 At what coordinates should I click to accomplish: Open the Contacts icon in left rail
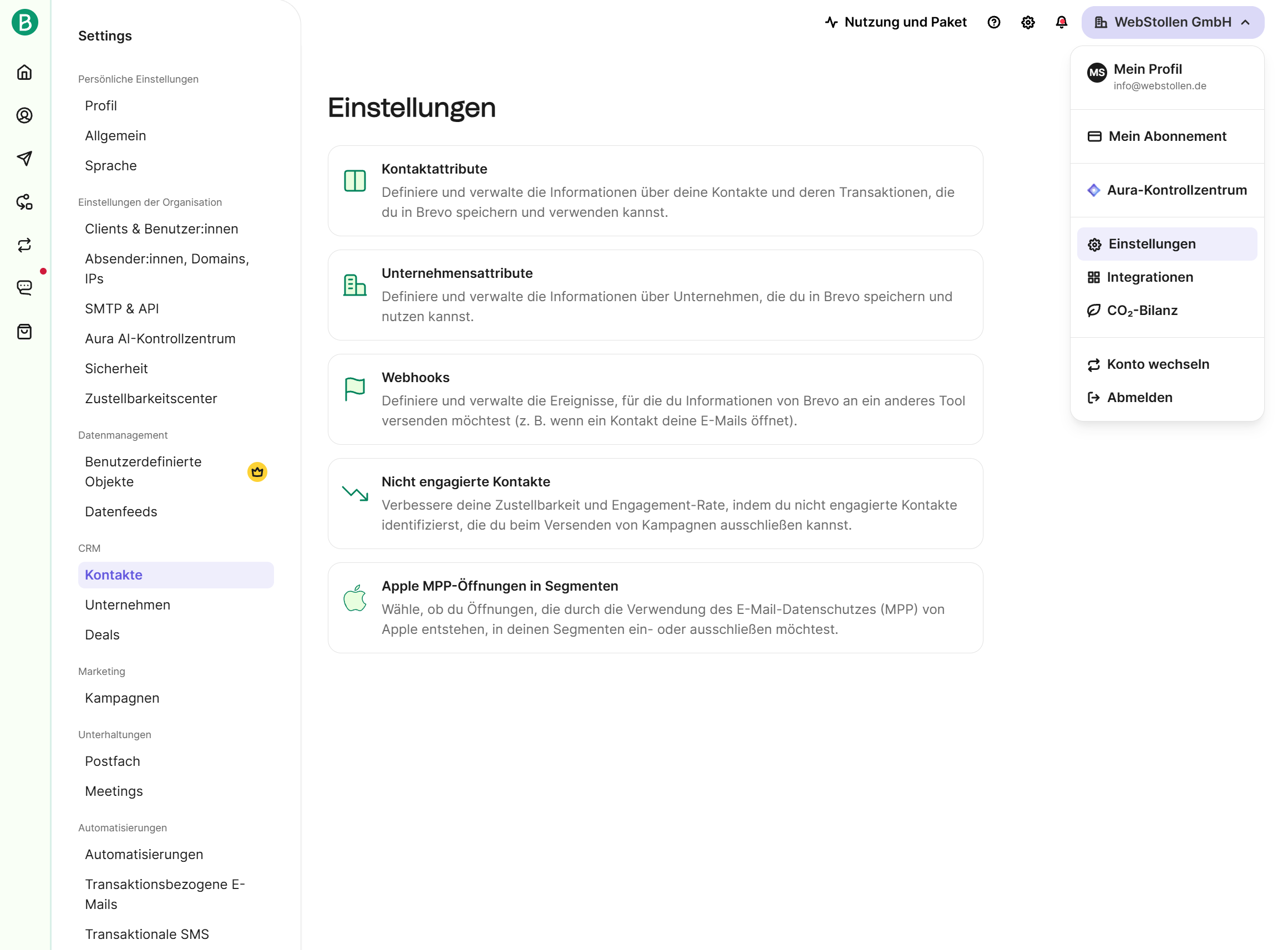pos(24,115)
